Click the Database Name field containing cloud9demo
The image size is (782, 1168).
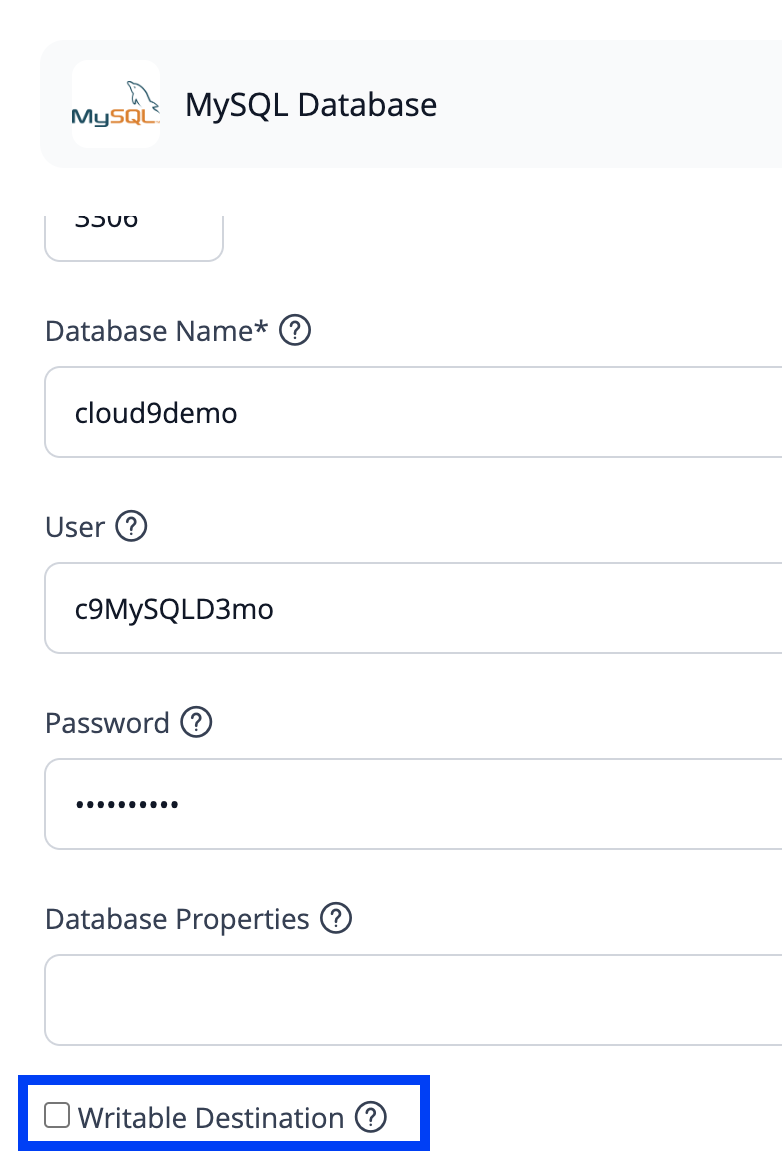tap(413, 412)
